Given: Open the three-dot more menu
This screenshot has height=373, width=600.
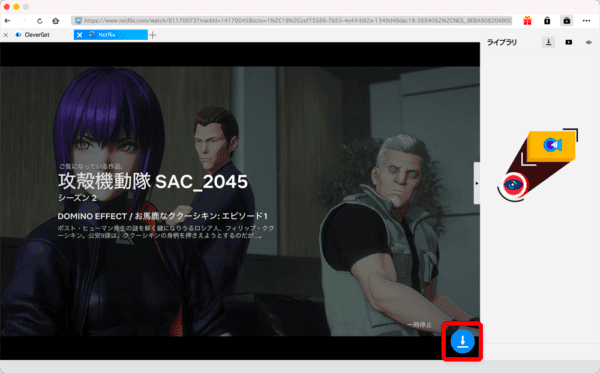Looking at the screenshot, I should [x=586, y=21].
